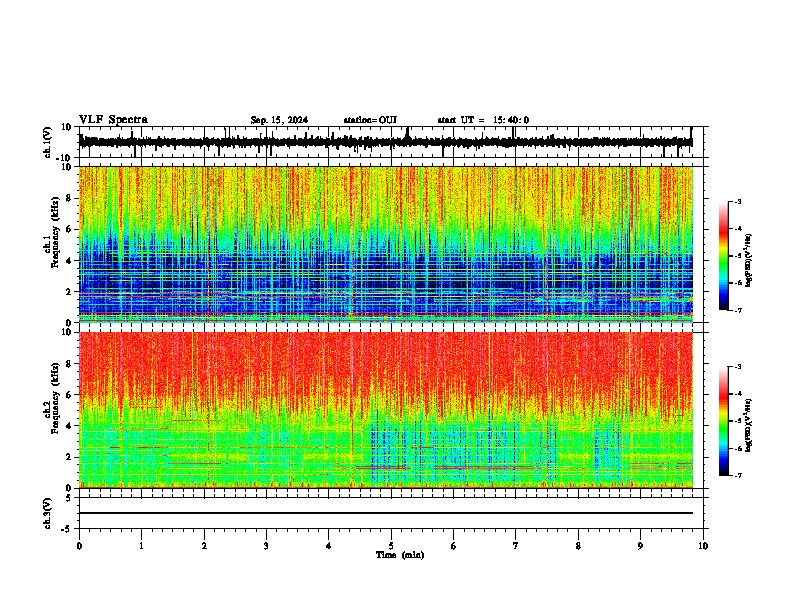The image size is (792, 612).
Task: Click the time axis tick label '0'
Action: pos(79,546)
